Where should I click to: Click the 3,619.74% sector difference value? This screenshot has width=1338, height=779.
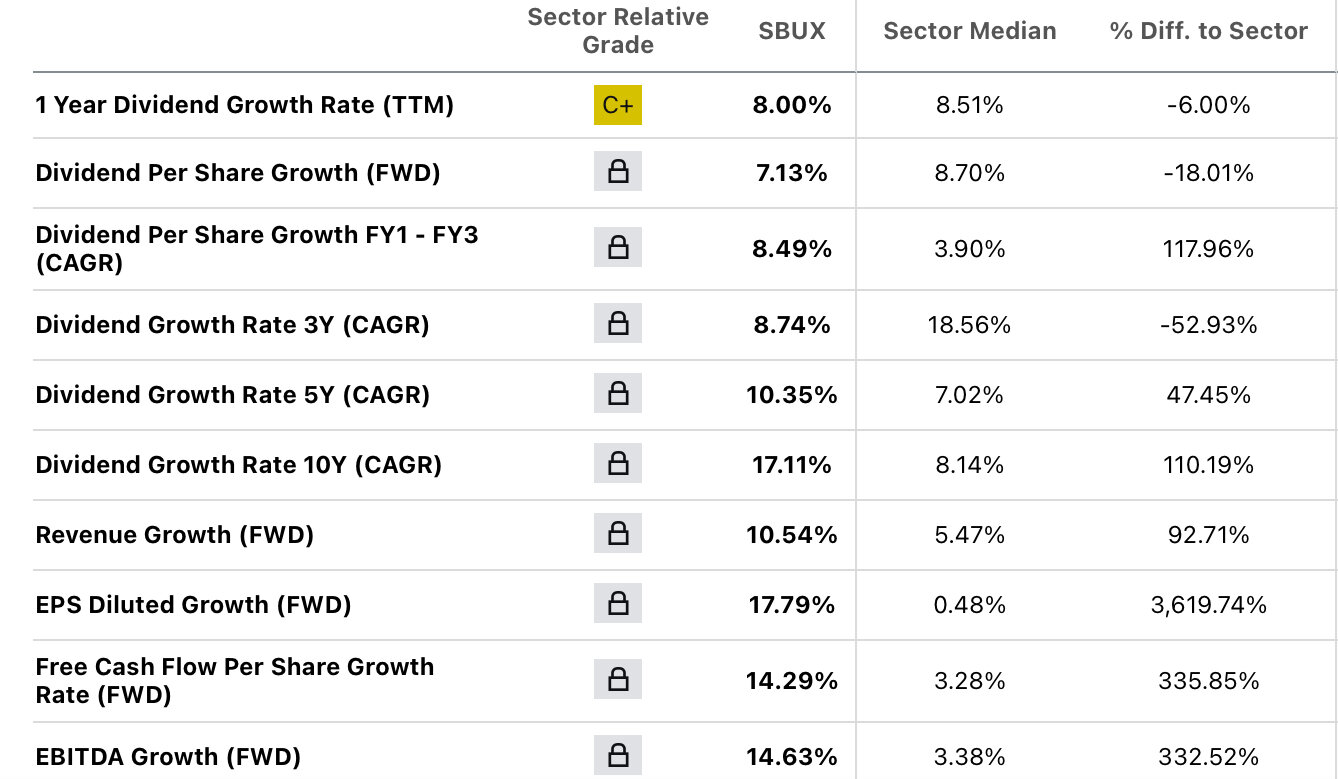[1208, 605]
